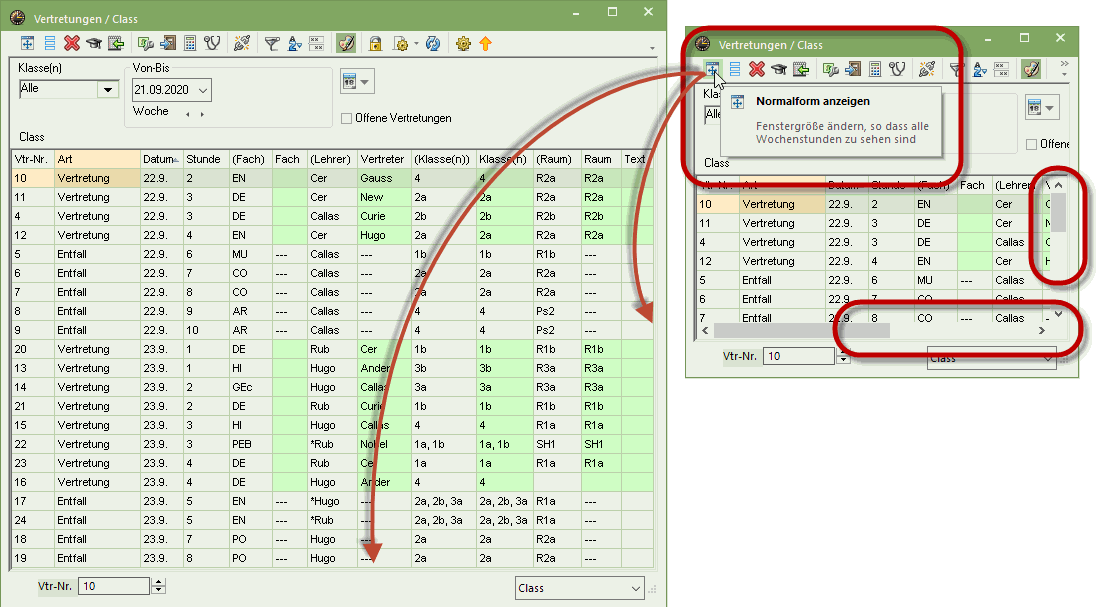Select the 'PEB' cell in left window
The image size is (1096, 607).
[250, 444]
